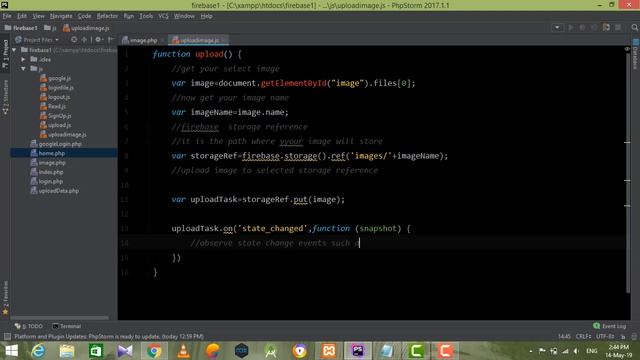Image resolution: width=640 pixels, height=360 pixels.
Task: Collapse the firebase1 project root
Action: (x=14, y=50)
